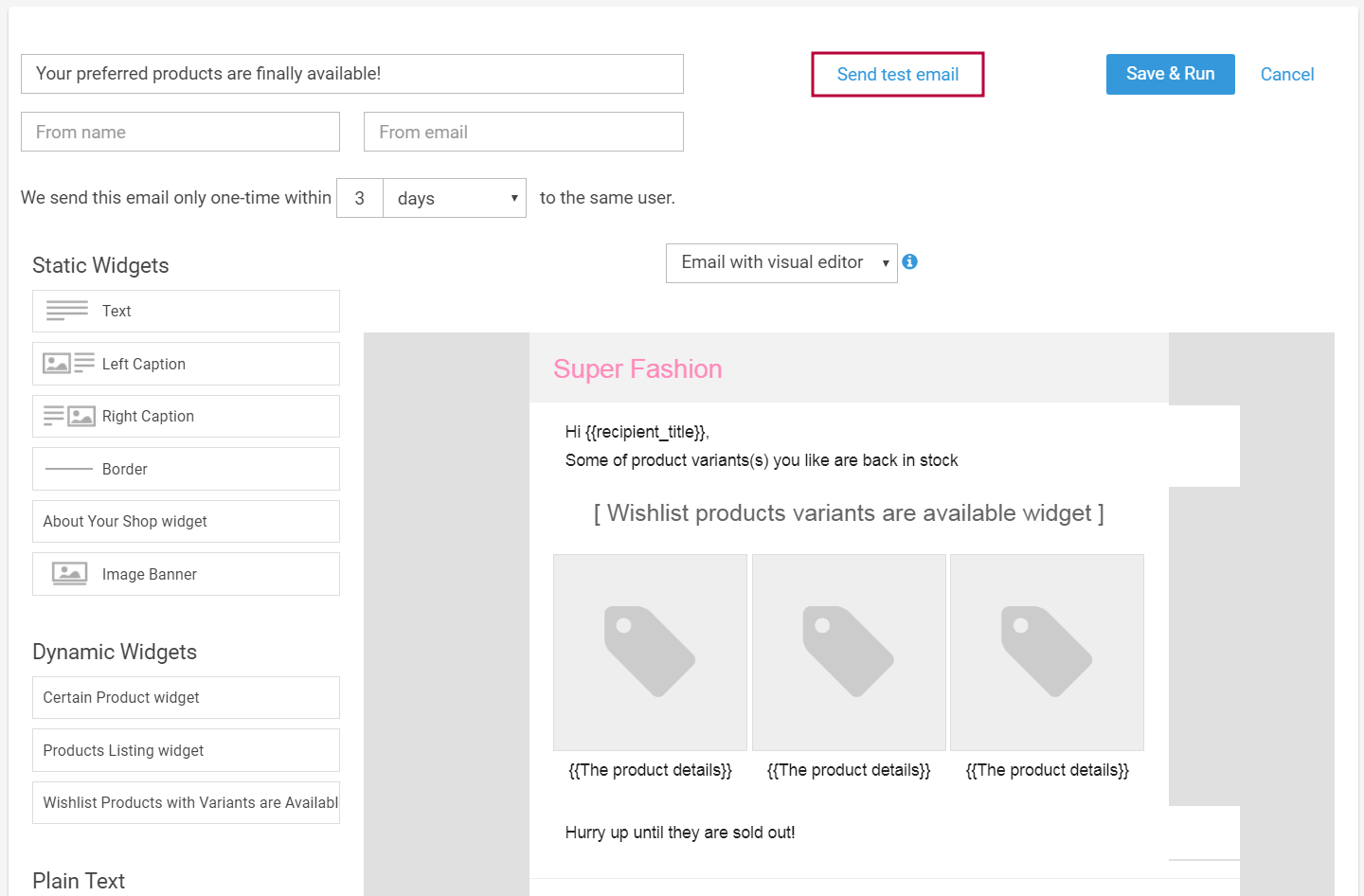Screen dimensions: 1364x896
Task: Select the Products Listing widget
Action: [186, 750]
